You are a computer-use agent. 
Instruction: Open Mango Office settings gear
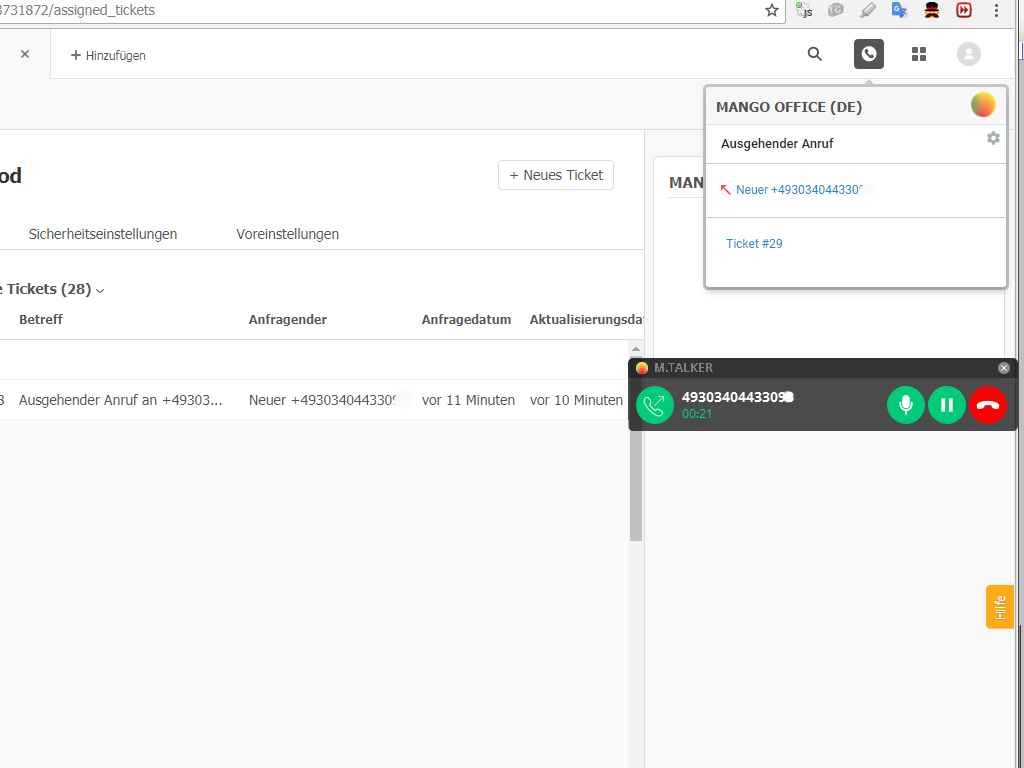pyautogui.click(x=993, y=138)
